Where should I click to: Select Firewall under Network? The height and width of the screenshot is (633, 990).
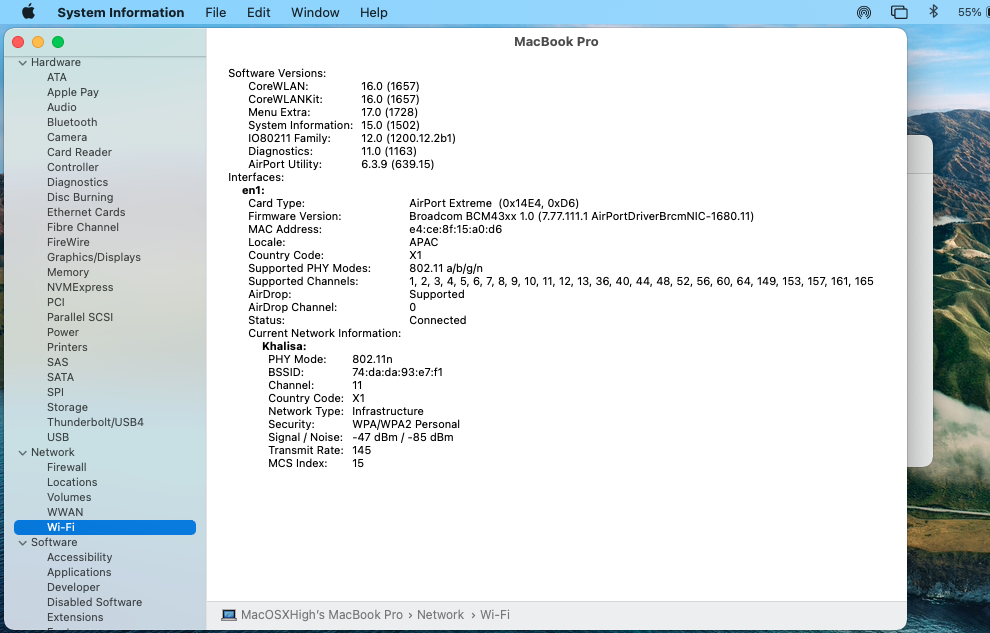(67, 468)
